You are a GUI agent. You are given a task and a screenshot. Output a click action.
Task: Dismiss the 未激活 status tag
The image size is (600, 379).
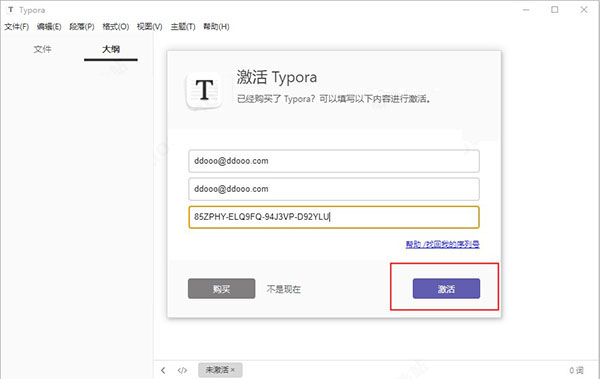233,370
